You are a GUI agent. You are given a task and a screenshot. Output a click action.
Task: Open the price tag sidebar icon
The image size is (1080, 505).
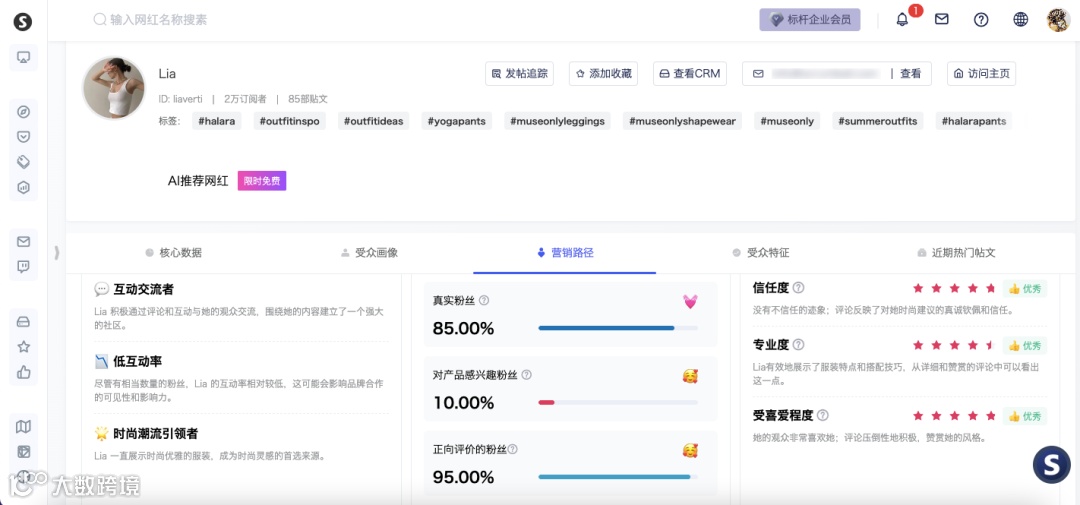[x=23, y=162]
